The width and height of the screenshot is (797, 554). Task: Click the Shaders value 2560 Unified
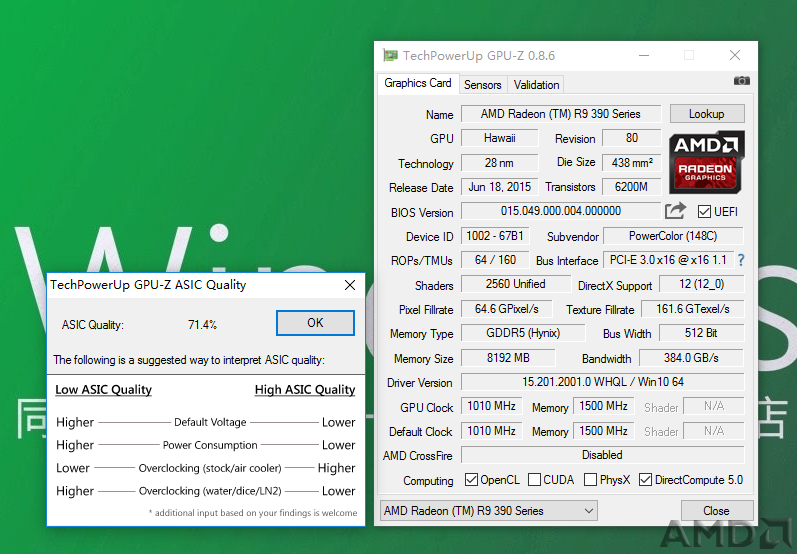(516, 284)
